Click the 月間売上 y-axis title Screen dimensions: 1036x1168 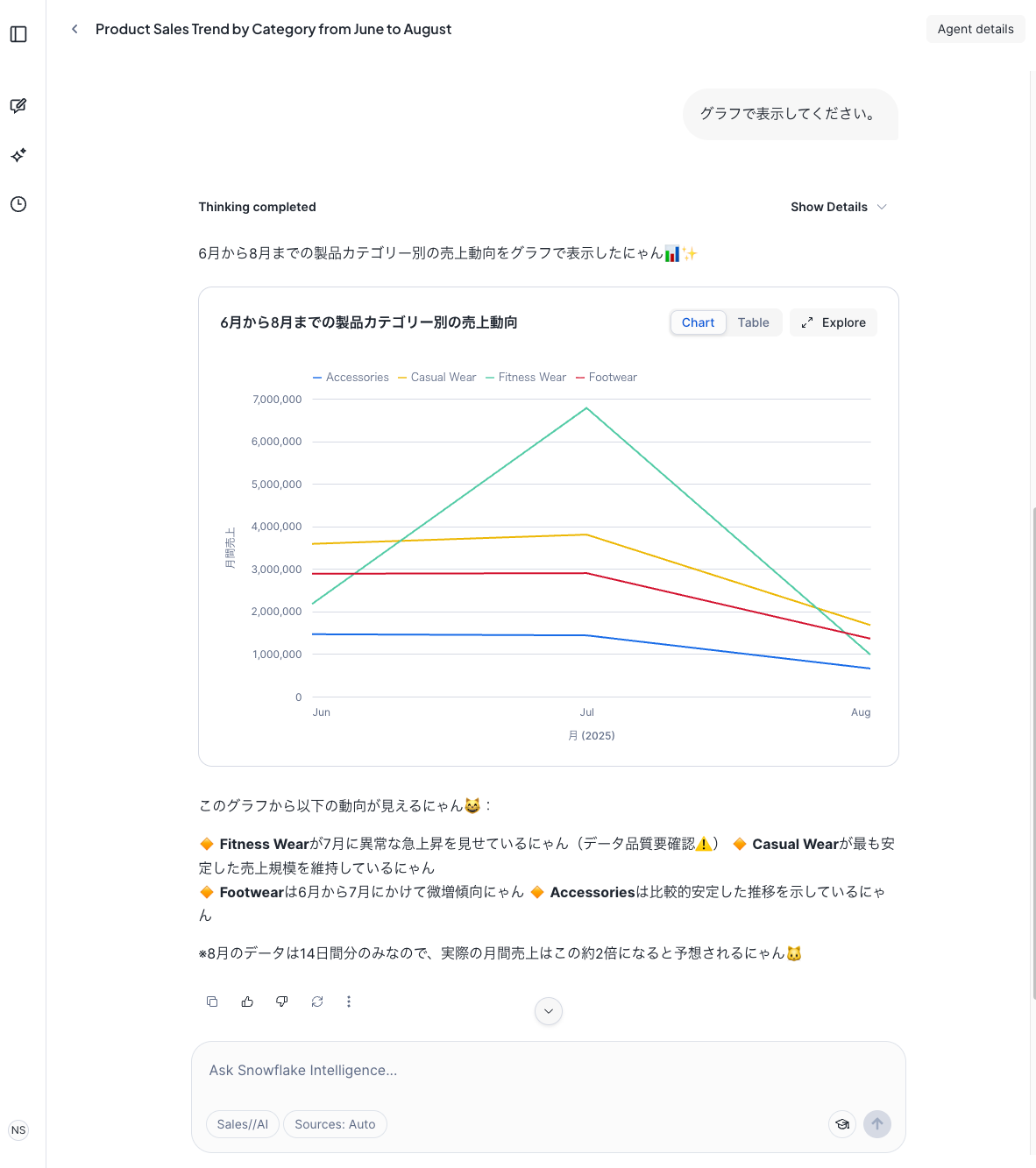[x=231, y=548]
